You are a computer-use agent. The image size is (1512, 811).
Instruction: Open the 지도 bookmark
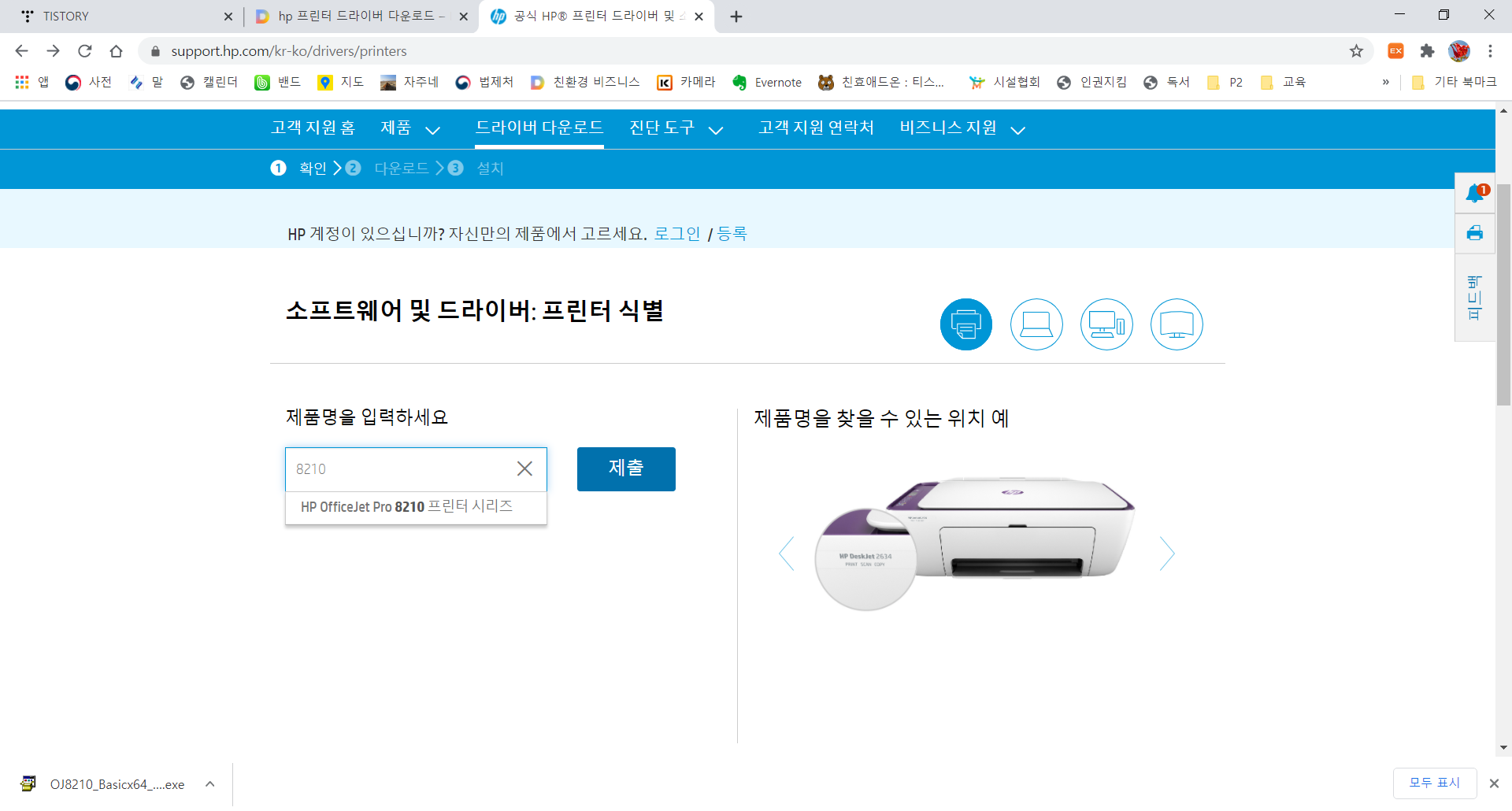(340, 82)
